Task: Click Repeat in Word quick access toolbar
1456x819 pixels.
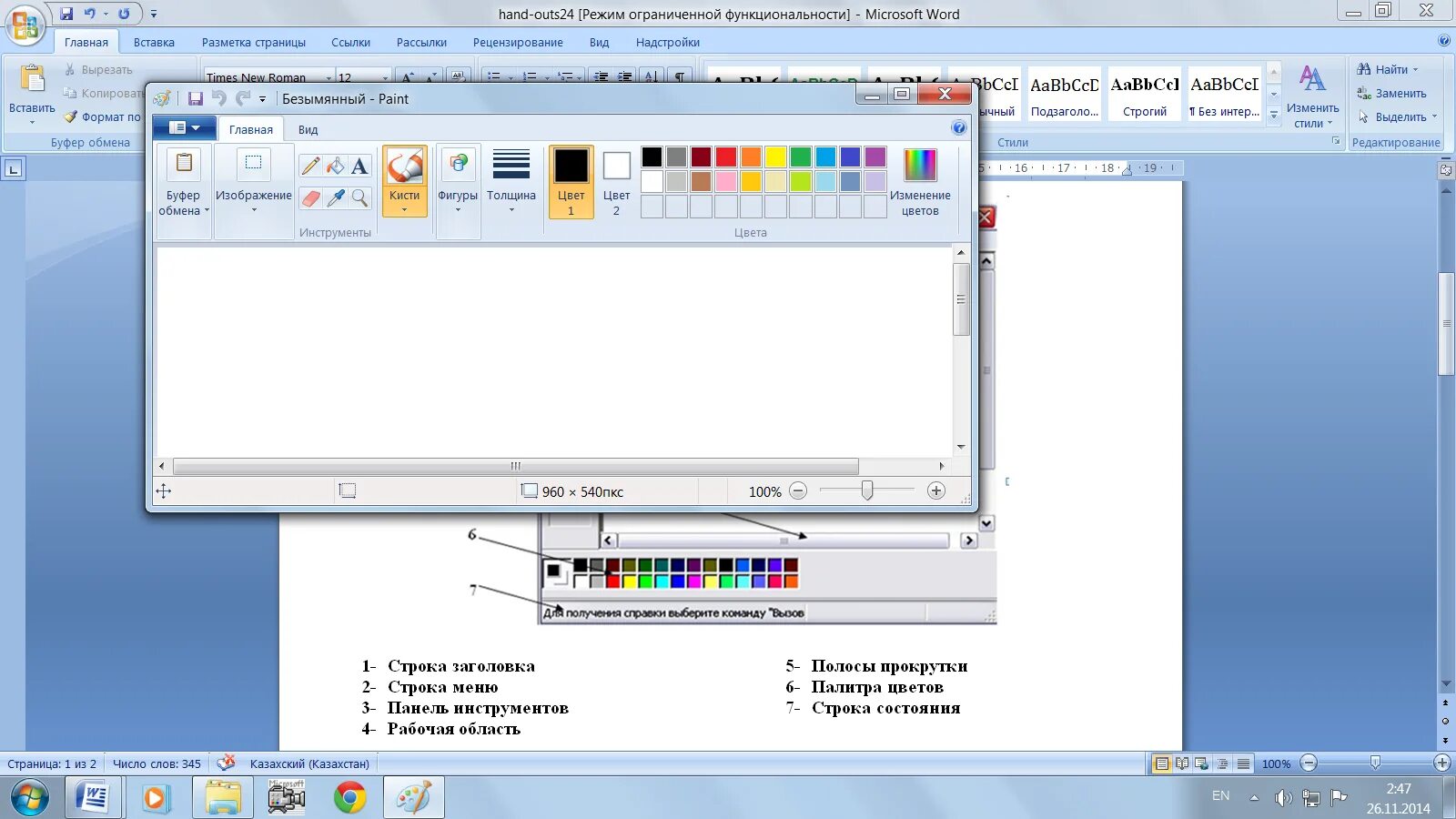Action: 124,14
